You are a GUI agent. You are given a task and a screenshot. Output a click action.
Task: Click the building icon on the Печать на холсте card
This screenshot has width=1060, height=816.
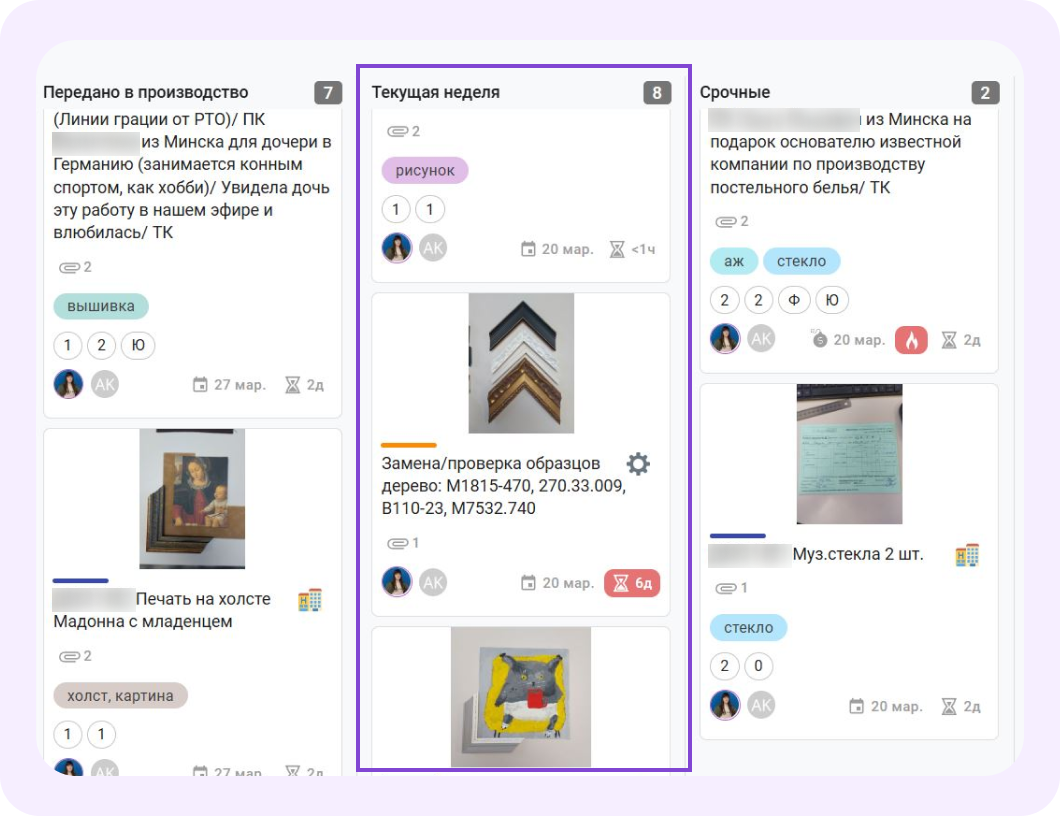[x=310, y=600]
